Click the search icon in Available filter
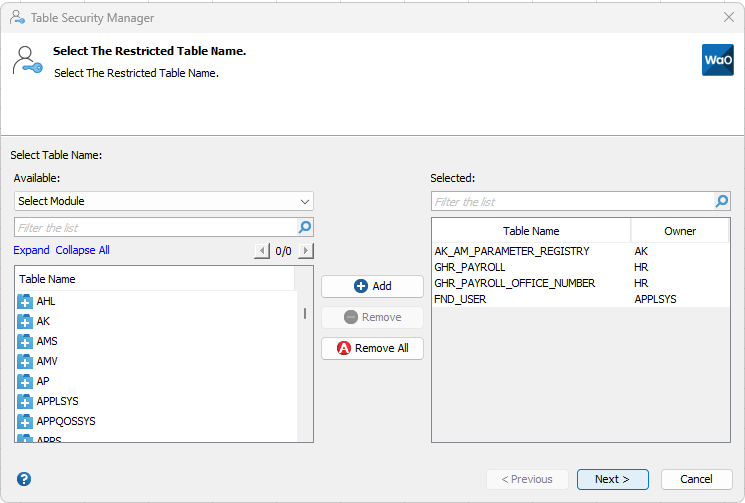This screenshot has height=503, width=745. click(305, 227)
